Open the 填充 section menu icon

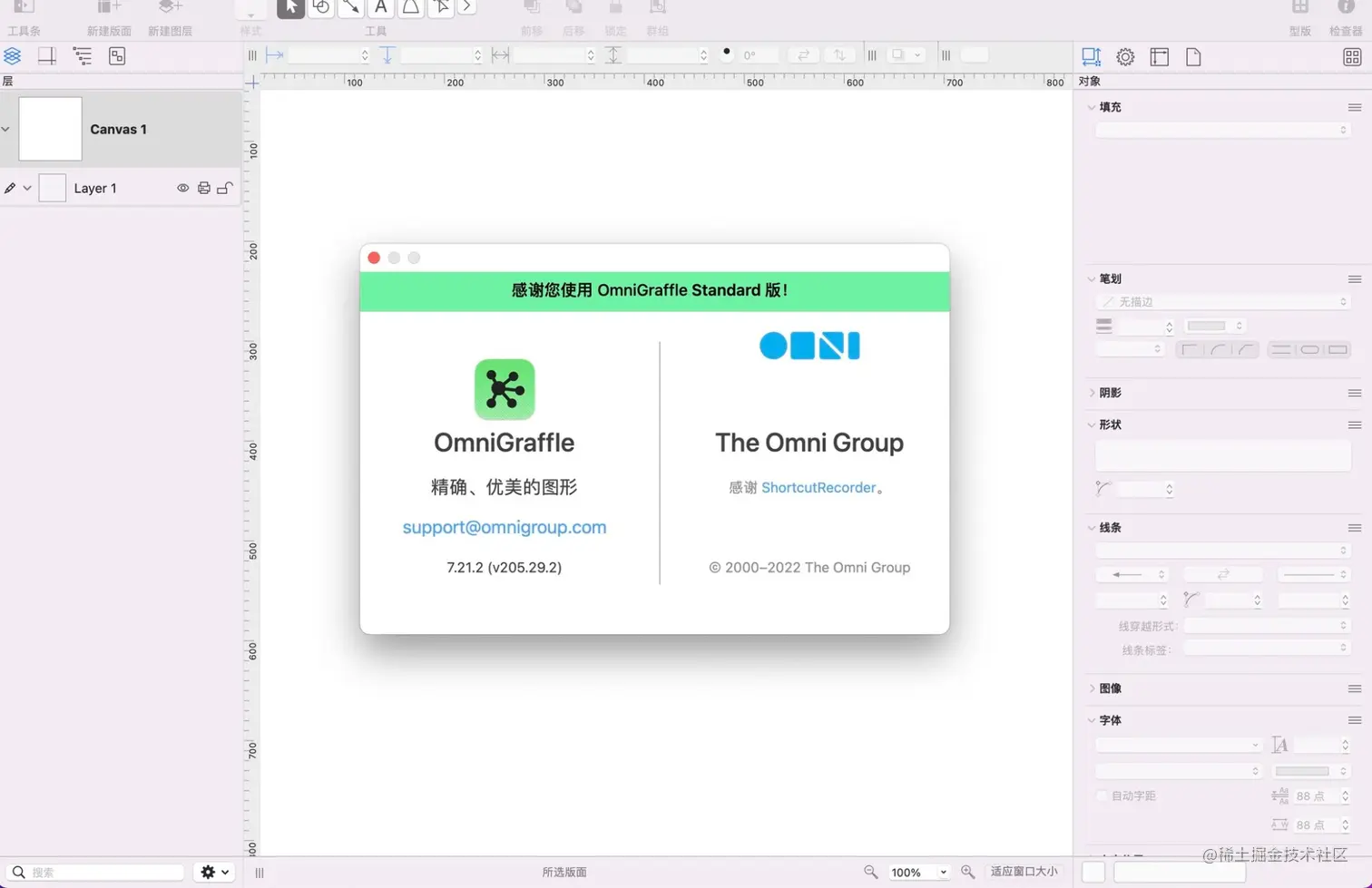point(1355,107)
